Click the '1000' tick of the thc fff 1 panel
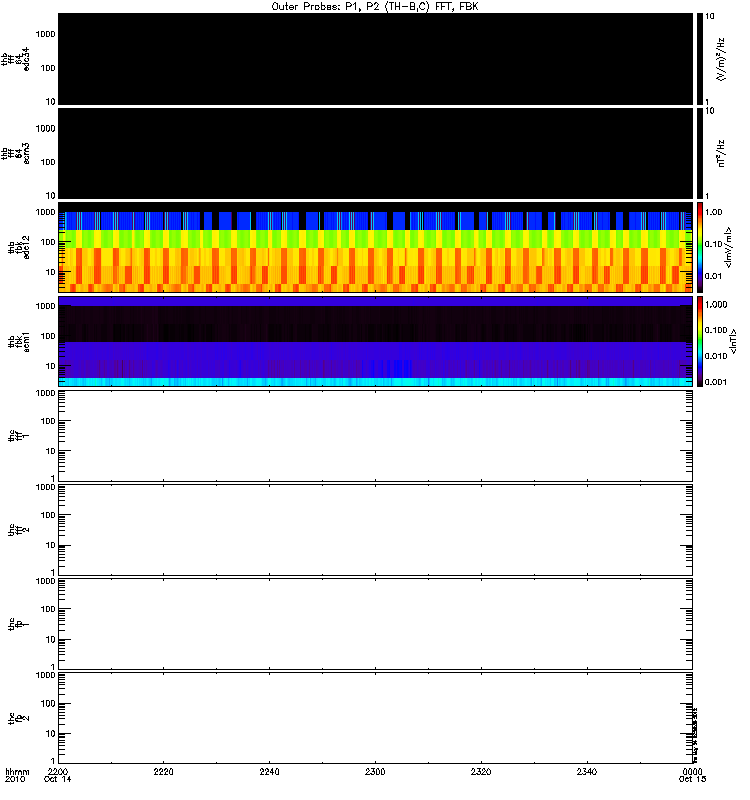 tap(45, 393)
